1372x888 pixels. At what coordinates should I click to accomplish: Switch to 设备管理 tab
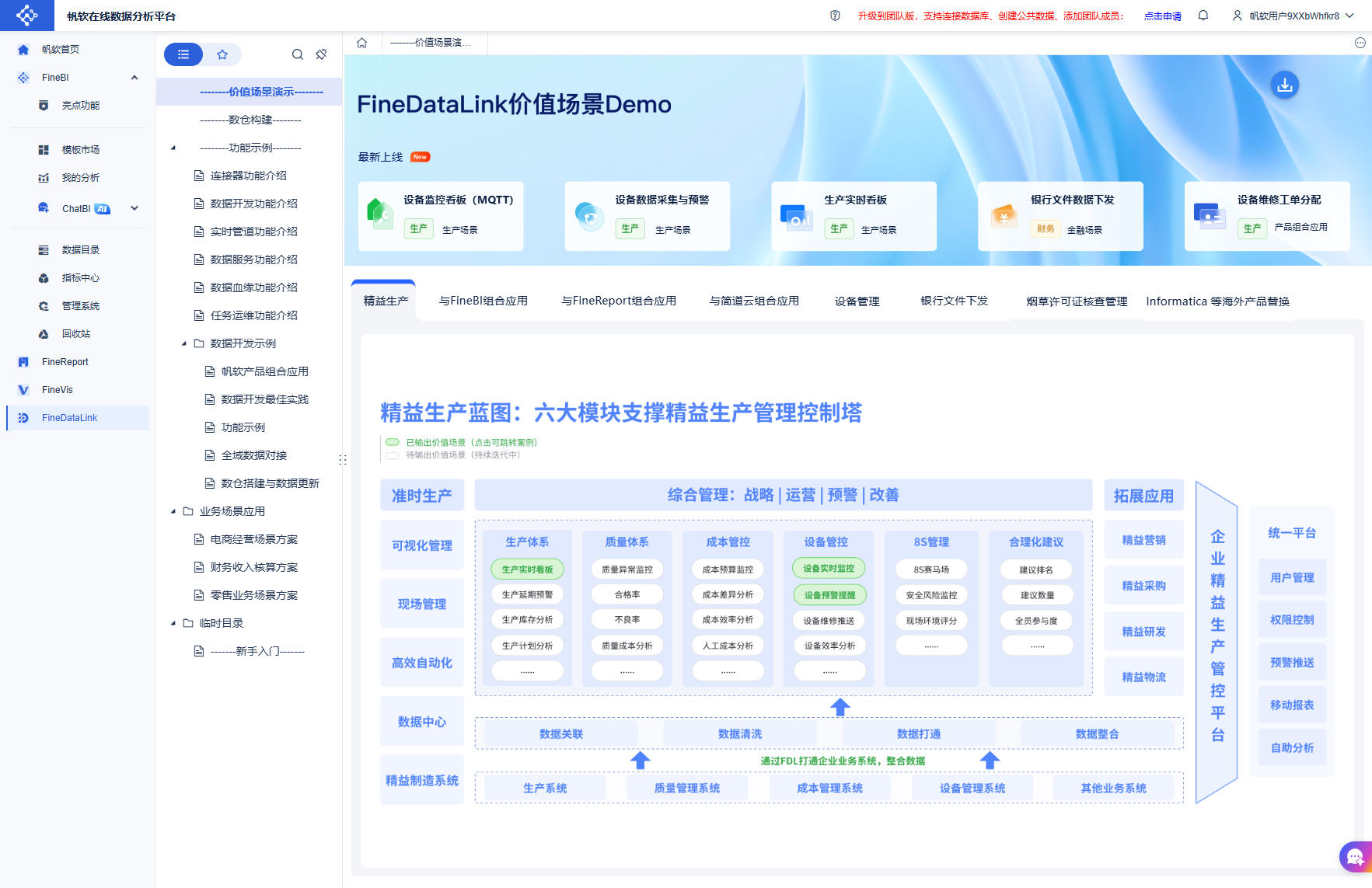click(x=857, y=301)
